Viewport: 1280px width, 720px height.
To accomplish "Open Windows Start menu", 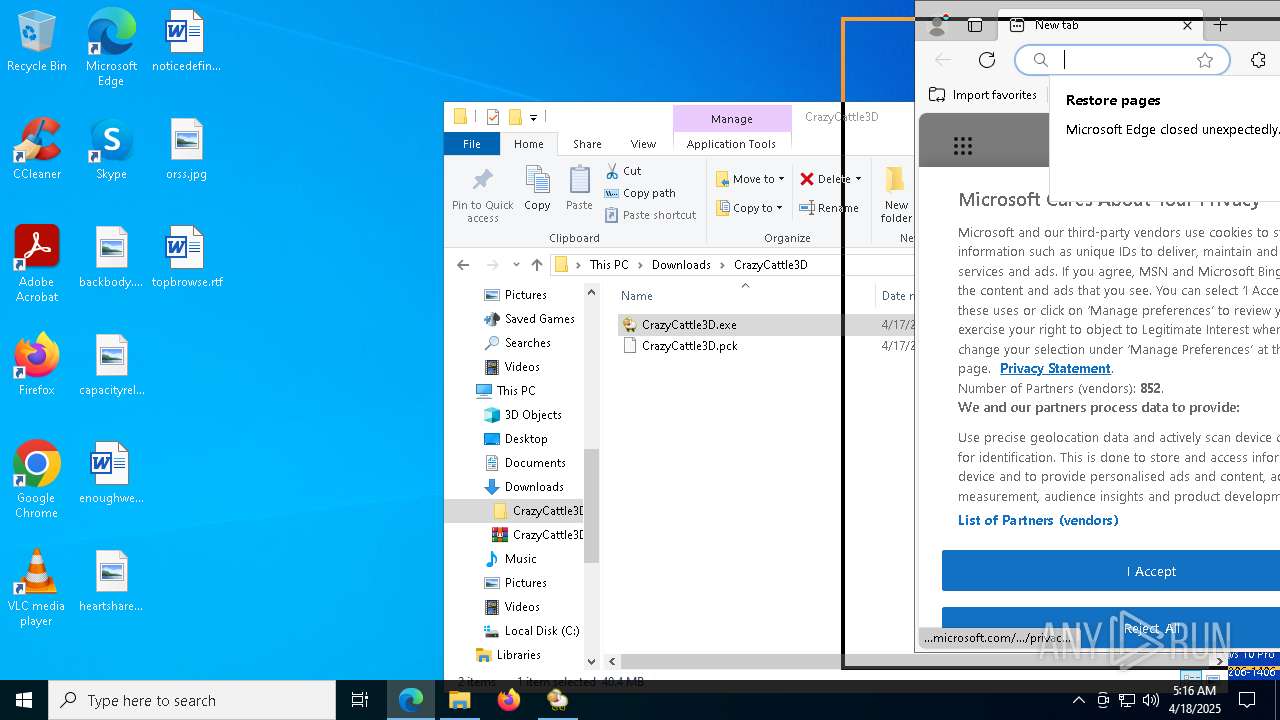I will (x=24, y=700).
